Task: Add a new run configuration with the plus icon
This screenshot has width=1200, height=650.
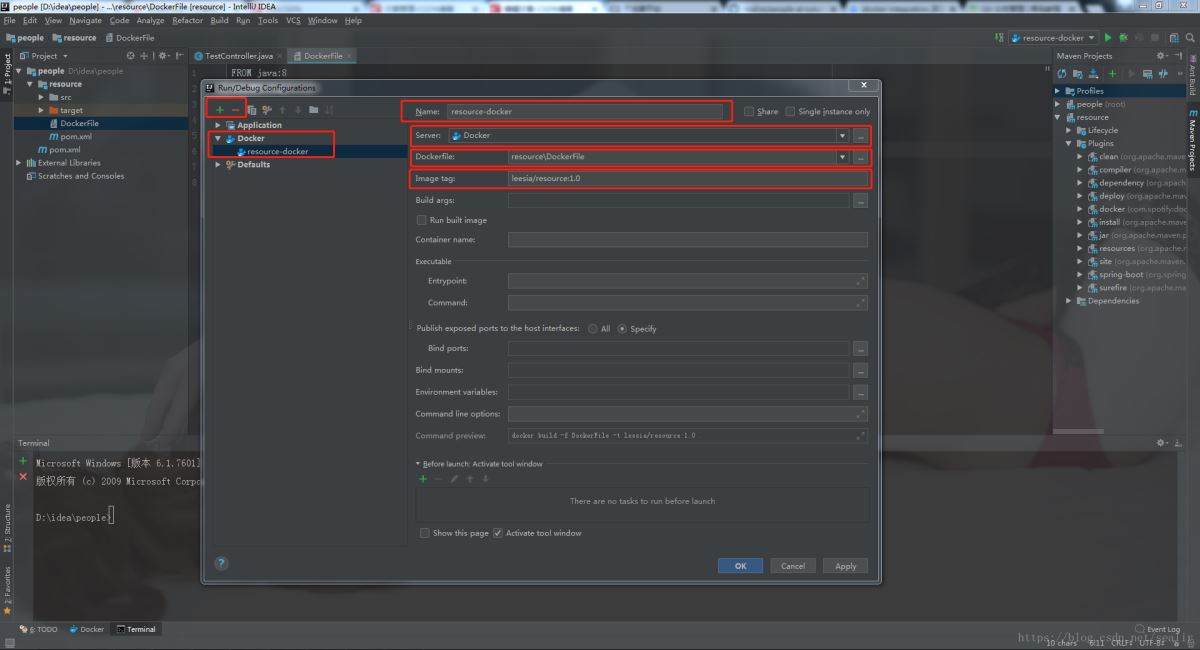Action: tap(219, 109)
